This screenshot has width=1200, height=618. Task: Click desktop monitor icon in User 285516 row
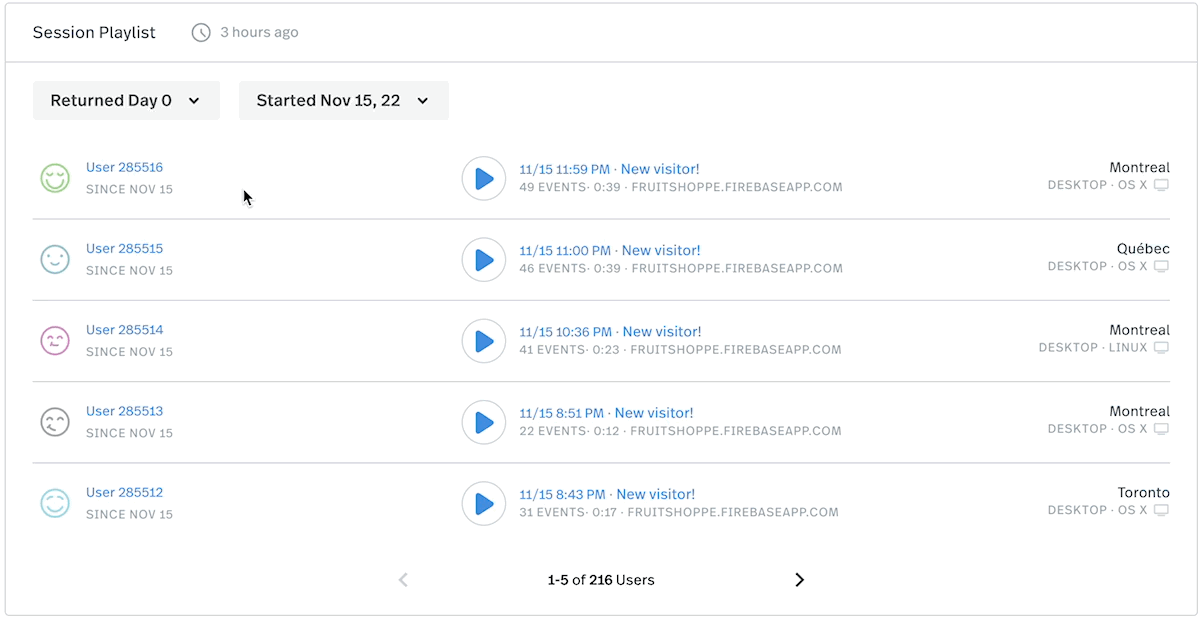[x=1161, y=186]
